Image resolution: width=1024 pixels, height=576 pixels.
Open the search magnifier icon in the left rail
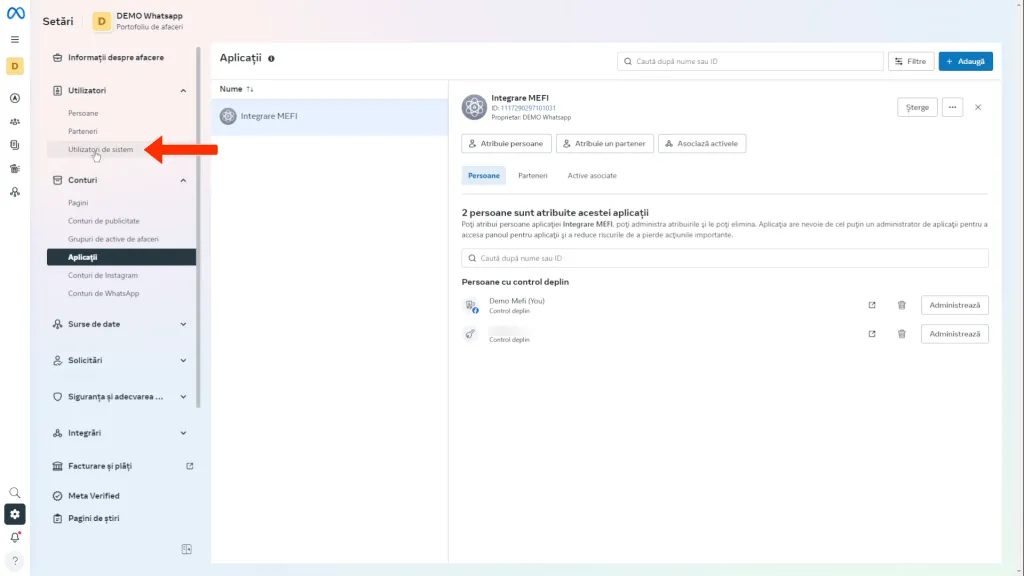click(x=15, y=492)
